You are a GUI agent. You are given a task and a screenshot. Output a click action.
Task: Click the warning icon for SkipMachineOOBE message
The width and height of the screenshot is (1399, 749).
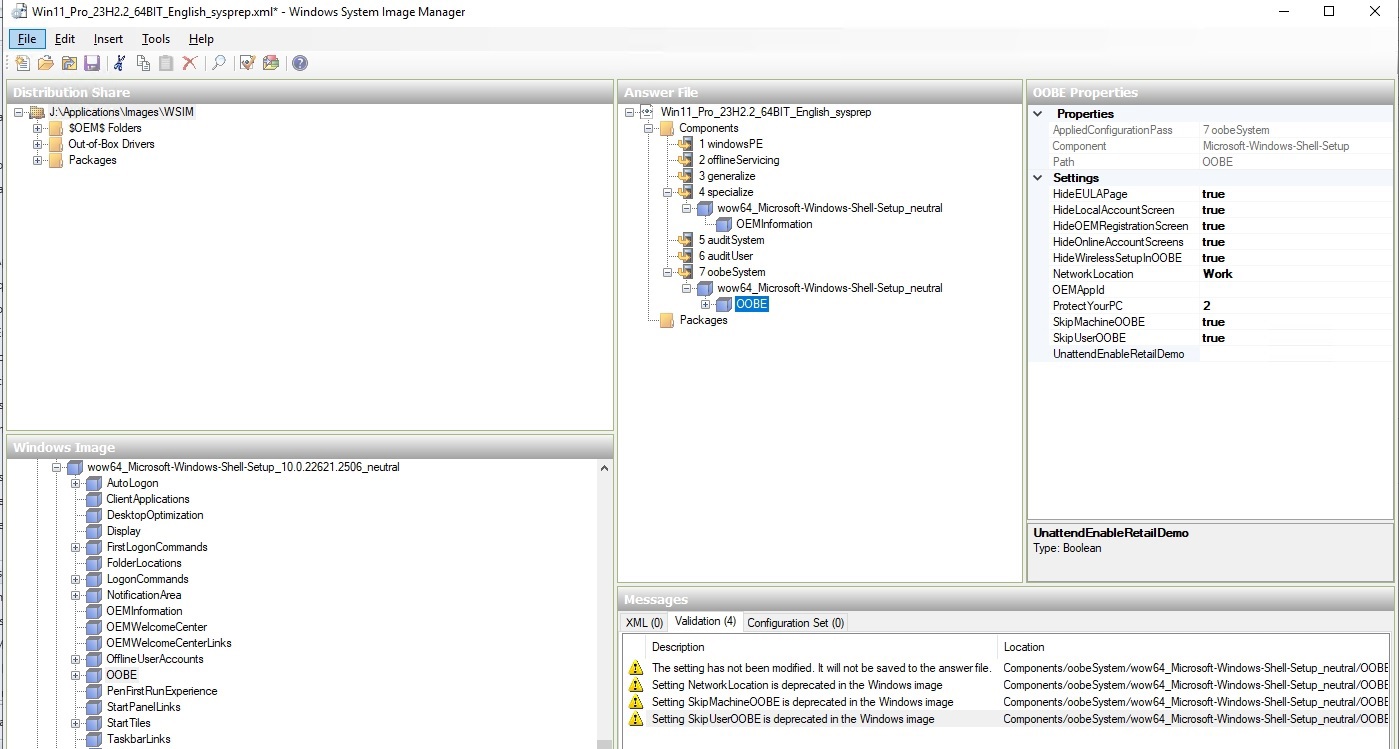636,702
